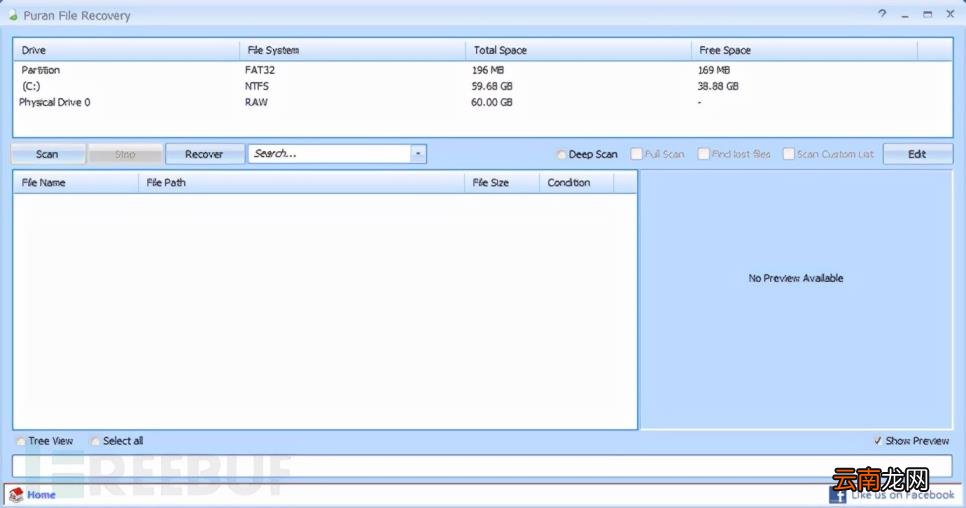Select the (C:) NTFS drive row
This screenshot has height=508, width=966.
click(x=482, y=86)
